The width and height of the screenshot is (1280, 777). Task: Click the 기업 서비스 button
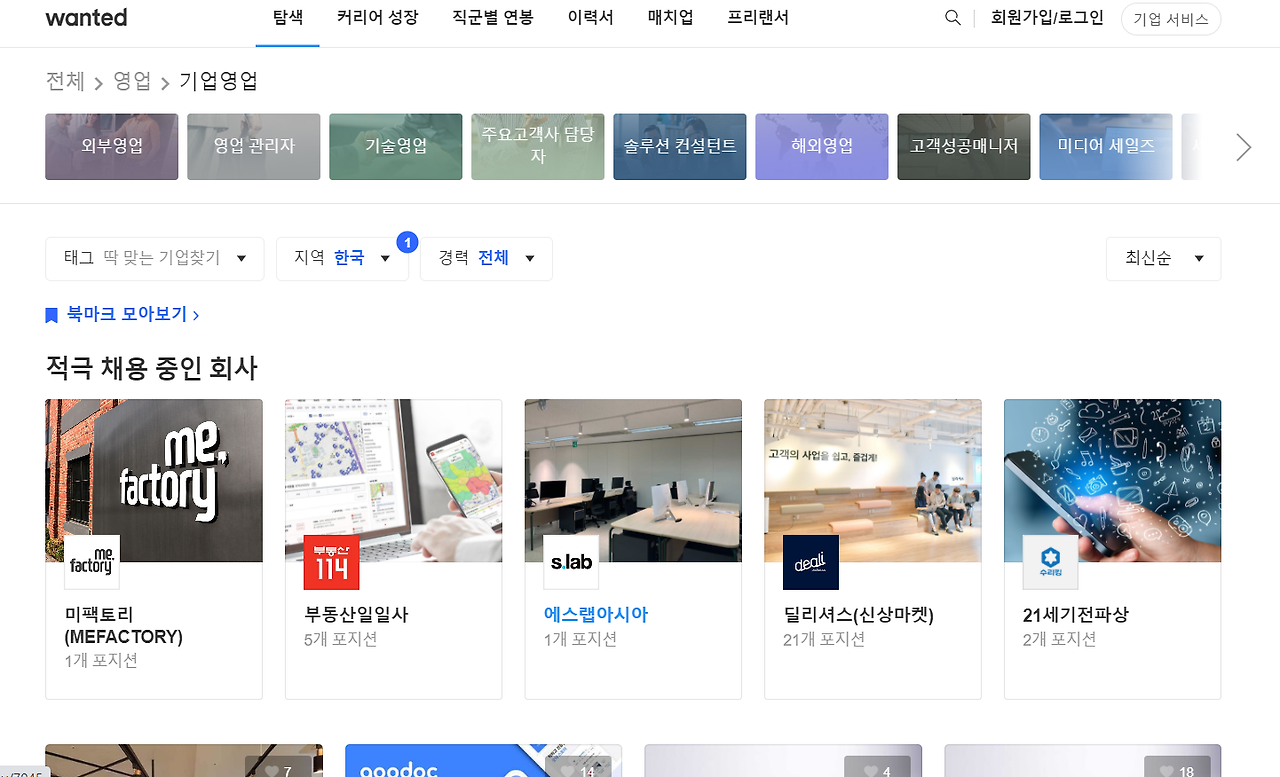click(1171, 19)
